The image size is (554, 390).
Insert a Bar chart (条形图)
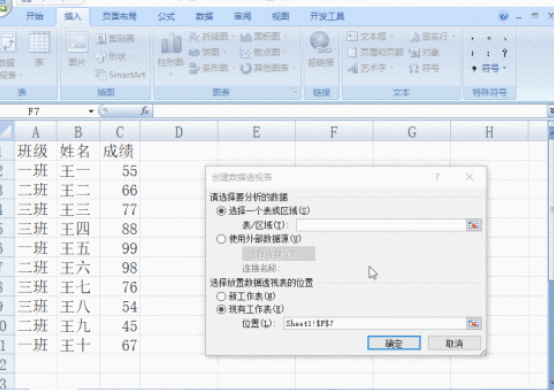(x=211, y=68)
